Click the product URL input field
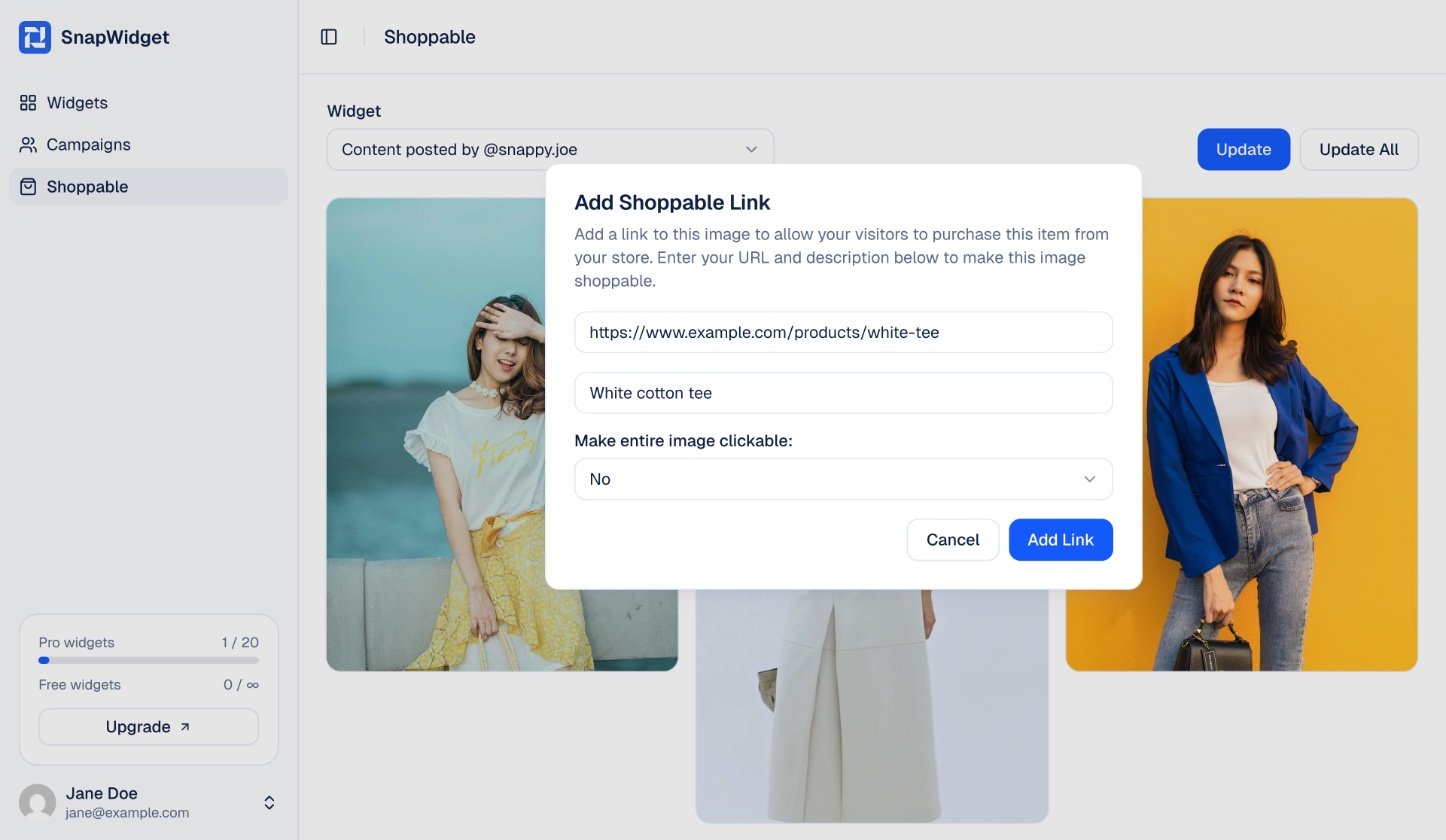The image size is (1446, 840). pyautogui.click(x=843, y=332)
